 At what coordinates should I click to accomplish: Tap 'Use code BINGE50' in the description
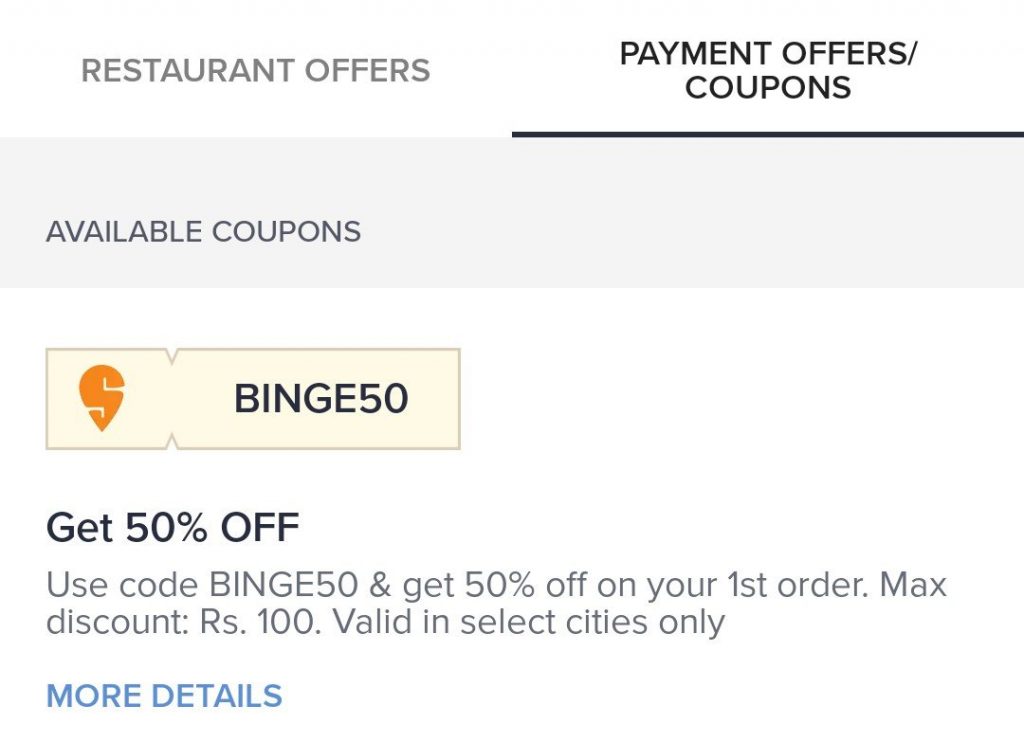click(x=202, y=585)
